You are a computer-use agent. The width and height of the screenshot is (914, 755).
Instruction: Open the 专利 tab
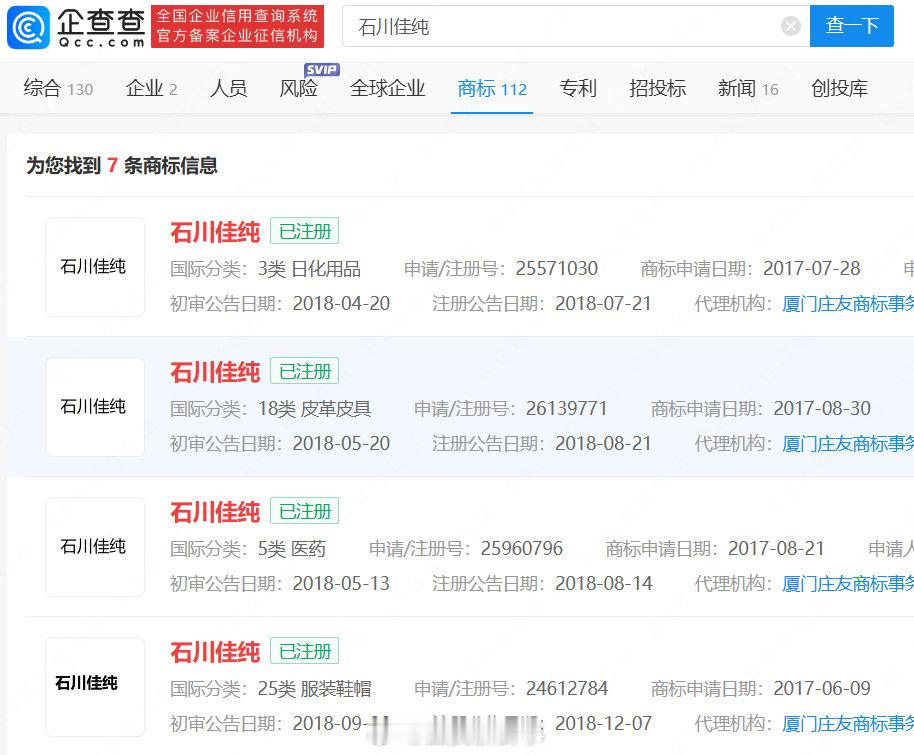(x=578, y=89)
